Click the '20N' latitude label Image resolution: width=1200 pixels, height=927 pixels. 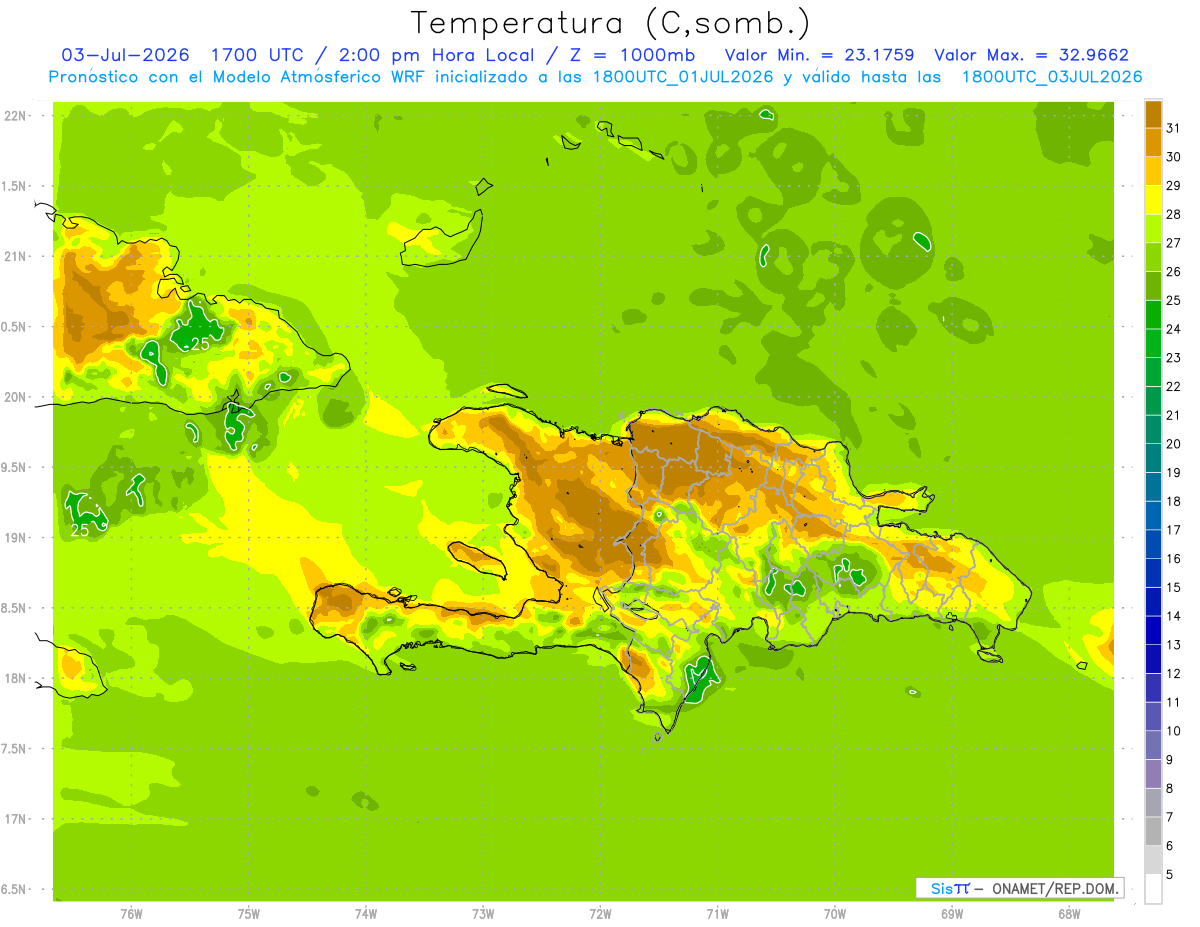pyautogui.click(x=17, y=397)
